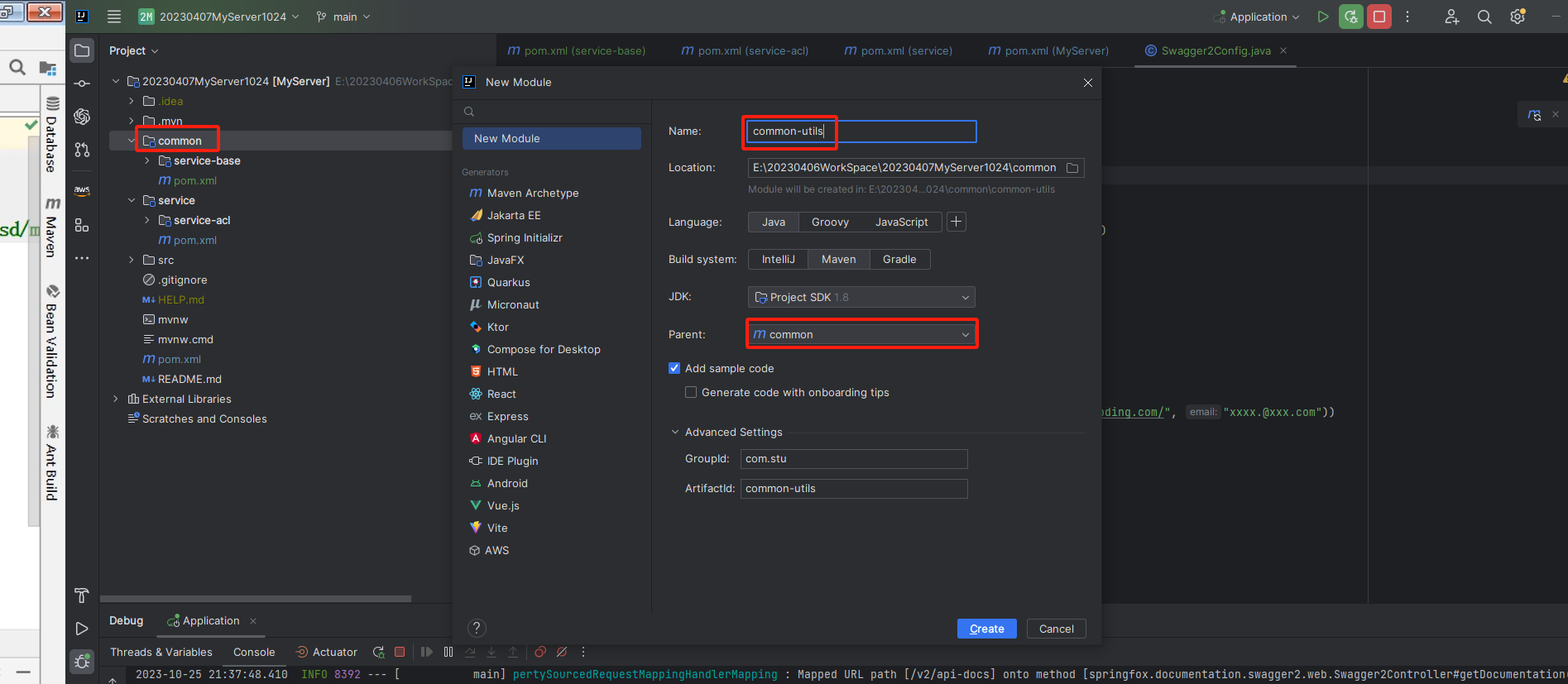The width and height of the screenshot is (1568, 684).
Task: Enable Generate code with onboarding tips
Action: point(691,392)
